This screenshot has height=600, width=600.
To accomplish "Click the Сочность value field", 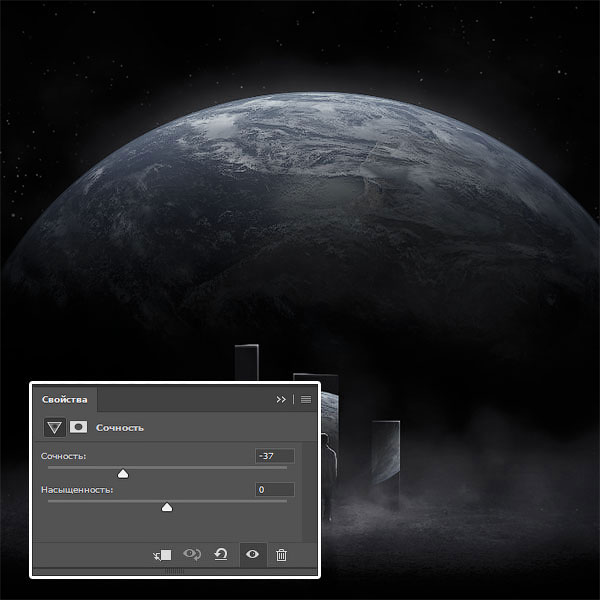I will tap(275, 456).
